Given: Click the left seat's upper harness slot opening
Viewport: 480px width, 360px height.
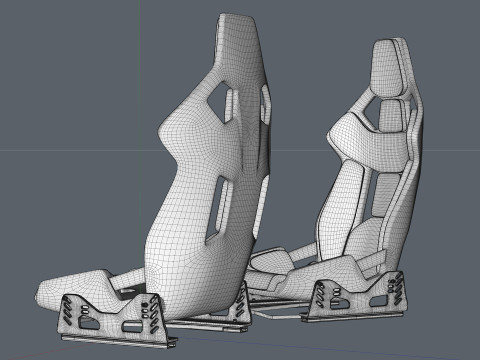Looking at the screenshot, I should (x=221, y=102).
